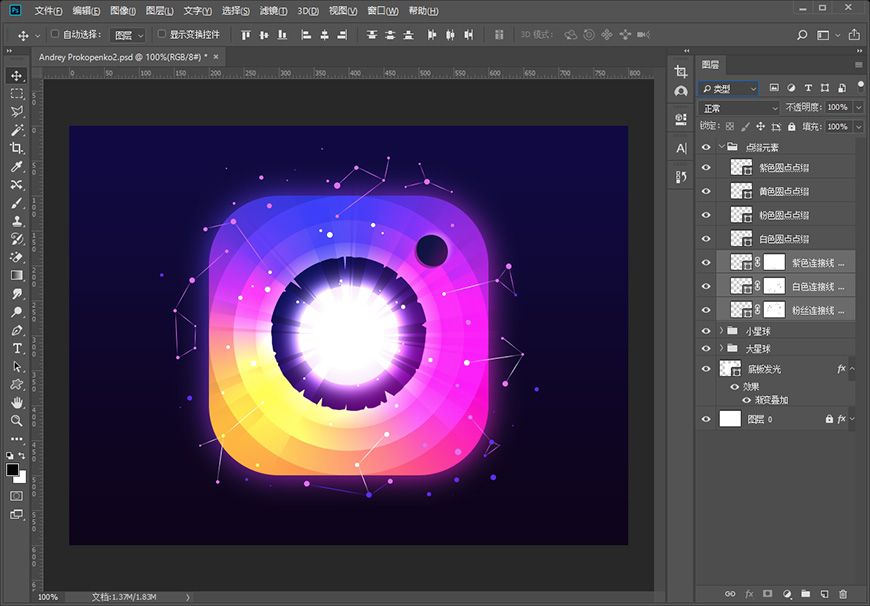Select the Horizontal Type tool
The width and height of the screenshot is (870, 606).
[x=17, y=348]
